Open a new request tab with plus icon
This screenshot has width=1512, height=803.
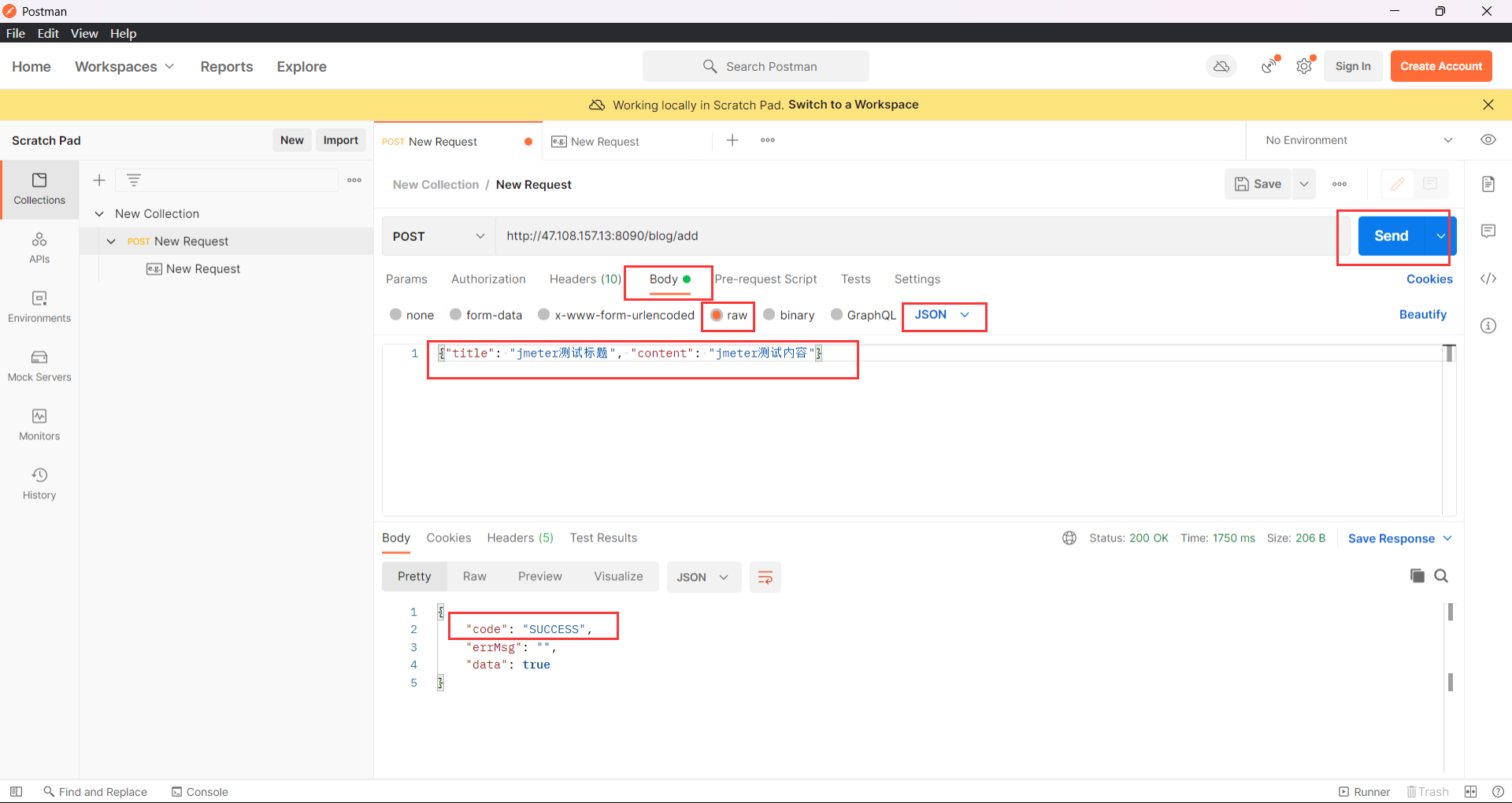[732, 140]
